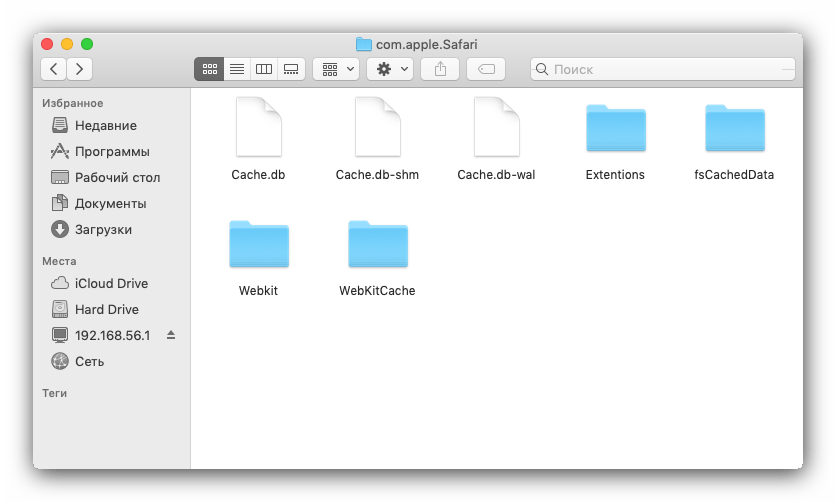Go back to previous folder
The image size is (836, 502).
(x=54, y=69)
